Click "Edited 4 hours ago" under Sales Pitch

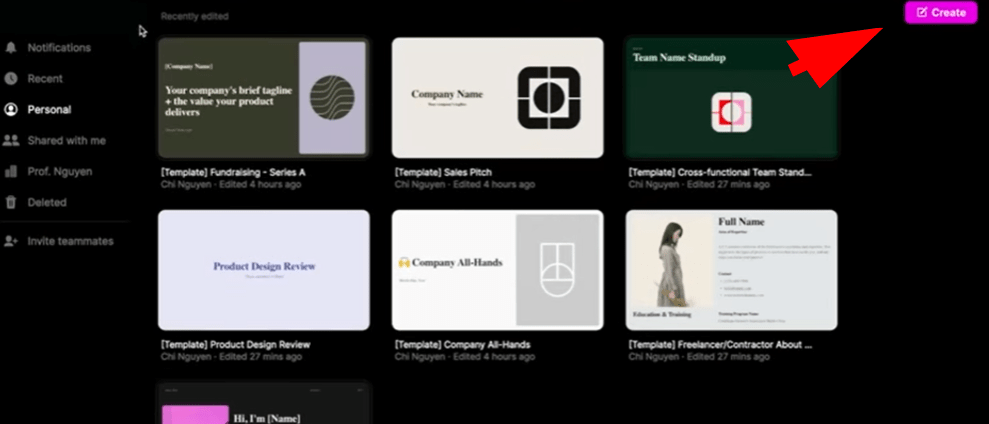[494, 185]
